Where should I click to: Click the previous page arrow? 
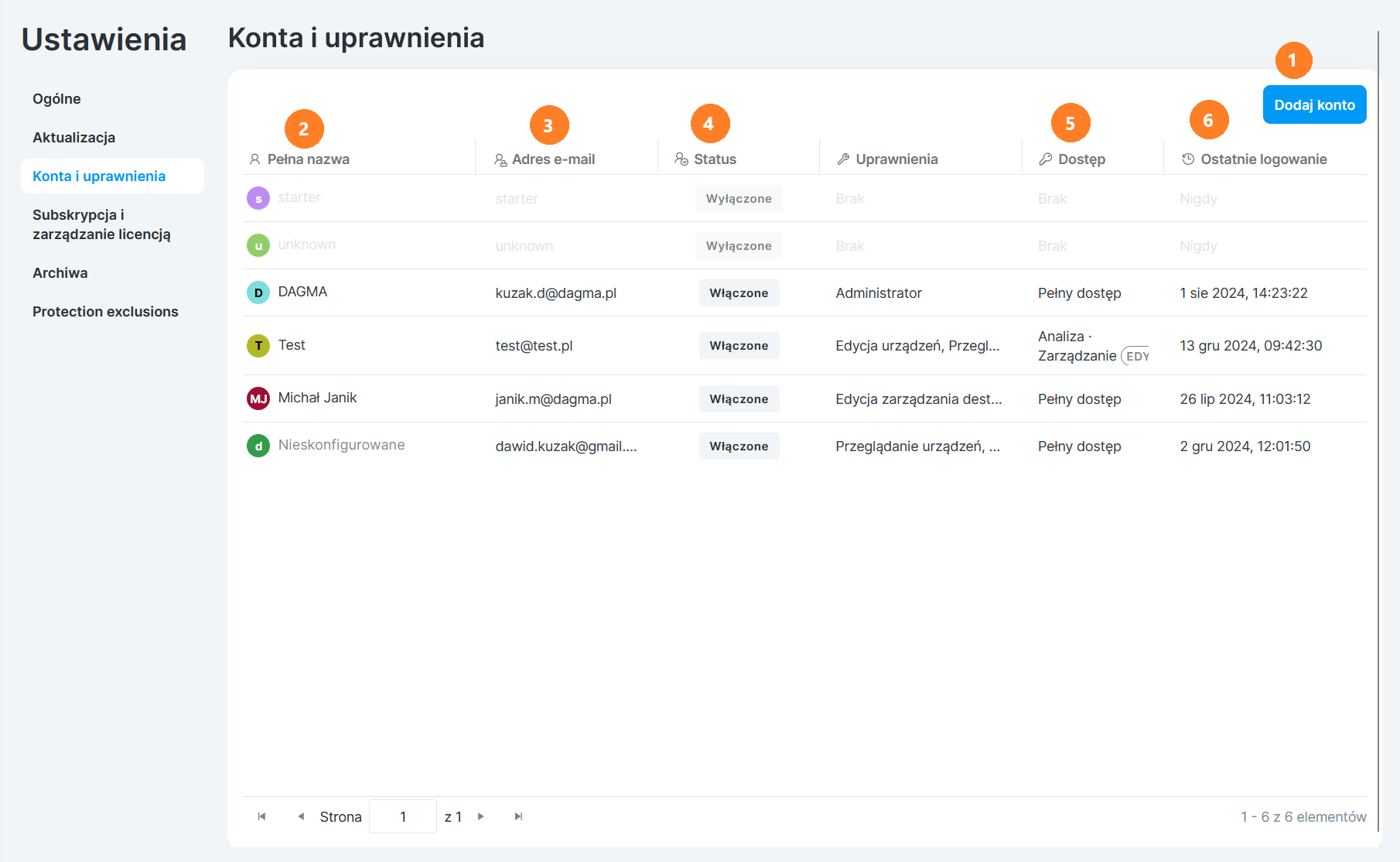coord(301,816)
